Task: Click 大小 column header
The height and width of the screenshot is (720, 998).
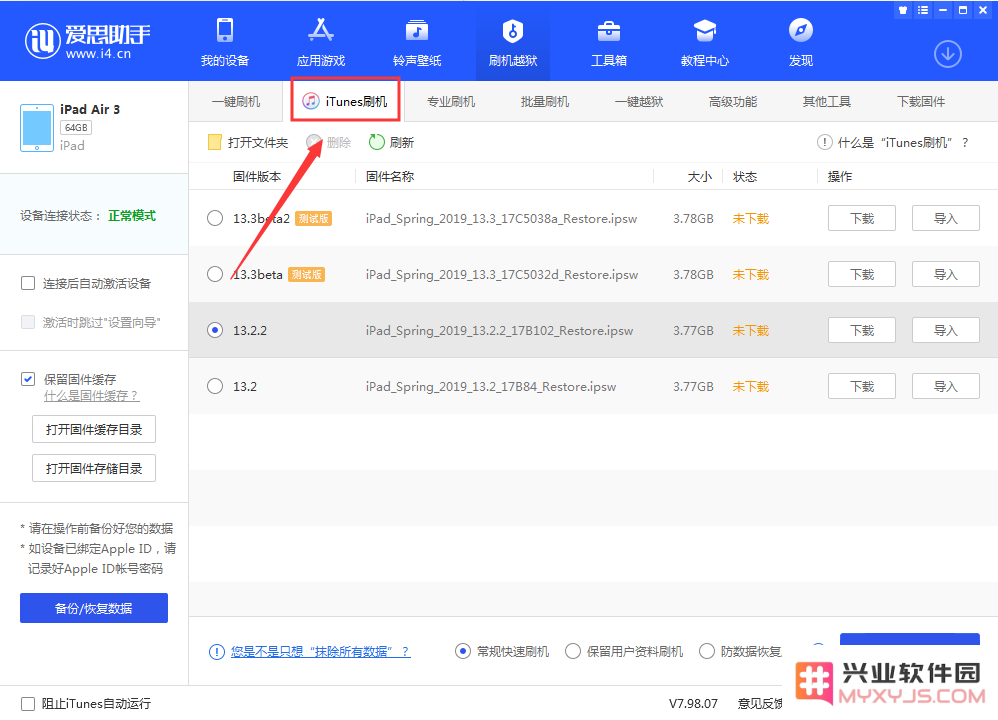Action: click(x=700, y=177)
